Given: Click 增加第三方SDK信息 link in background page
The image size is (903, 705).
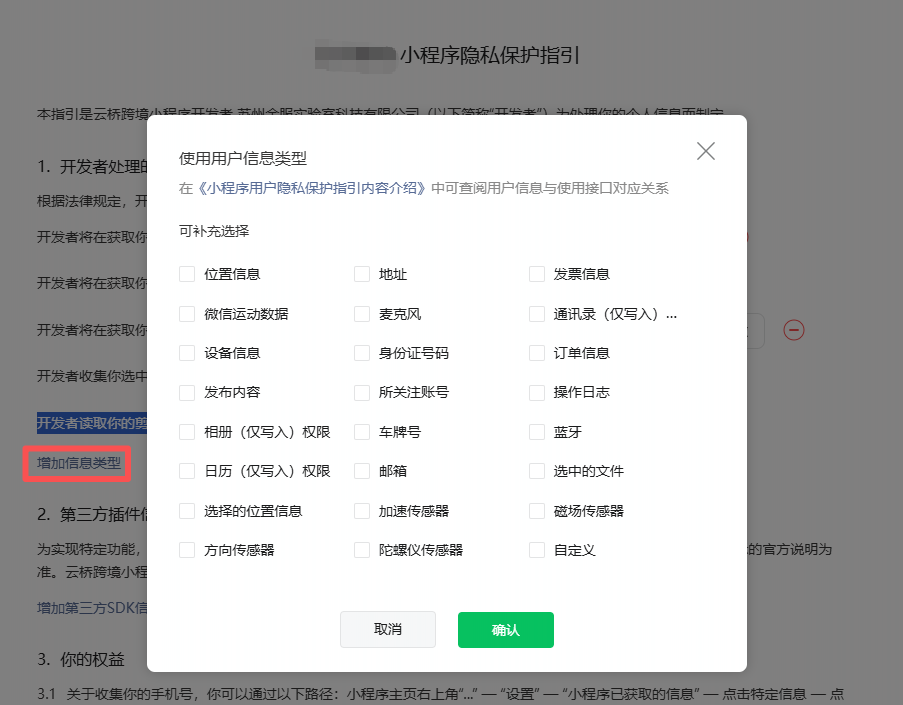Looking at the screenshot, I should pos(92,608).
